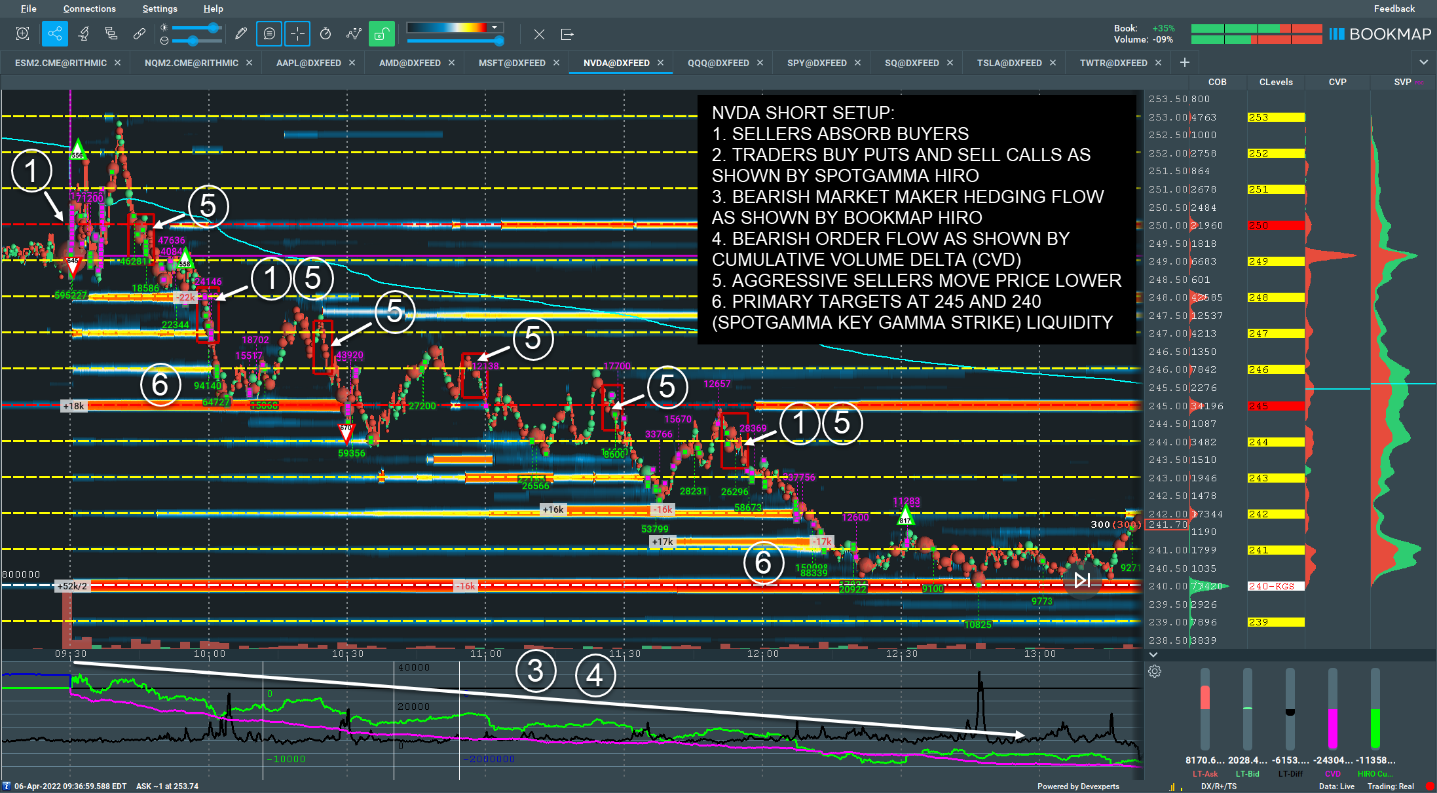1437x793 pixels.
Task: Switch to the NQM2.CME@RITHMIC tab
Action: 191,62
